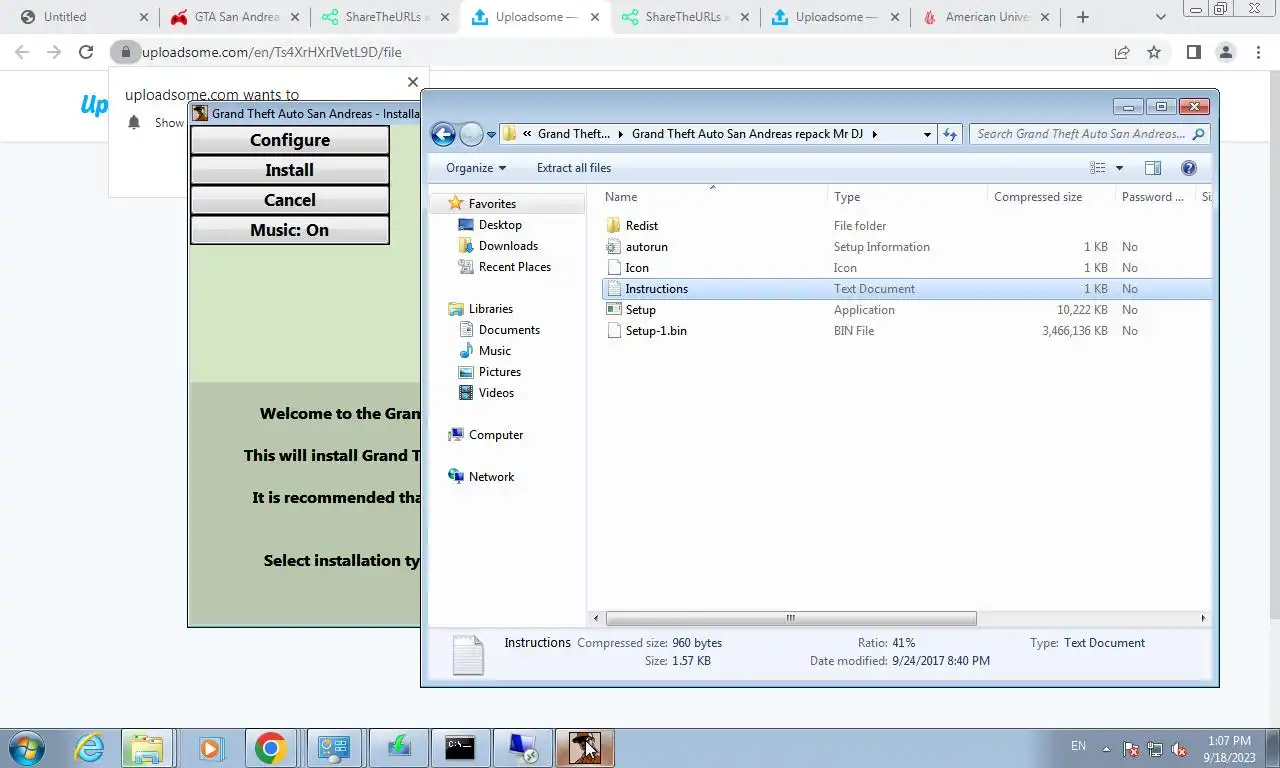Click the Explorer back arrow button
Image resolution: width=1280 pixels, height=768 pixels.
[443, 134]
